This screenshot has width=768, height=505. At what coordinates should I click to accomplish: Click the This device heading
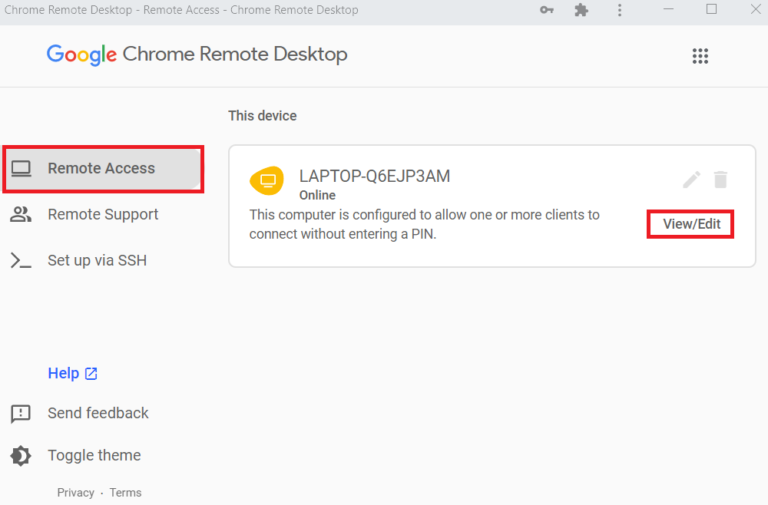[263, 116]
